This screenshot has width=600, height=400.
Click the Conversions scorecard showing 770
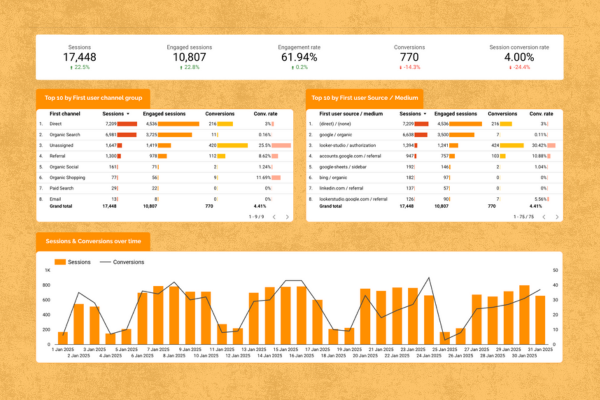point(410,59)
